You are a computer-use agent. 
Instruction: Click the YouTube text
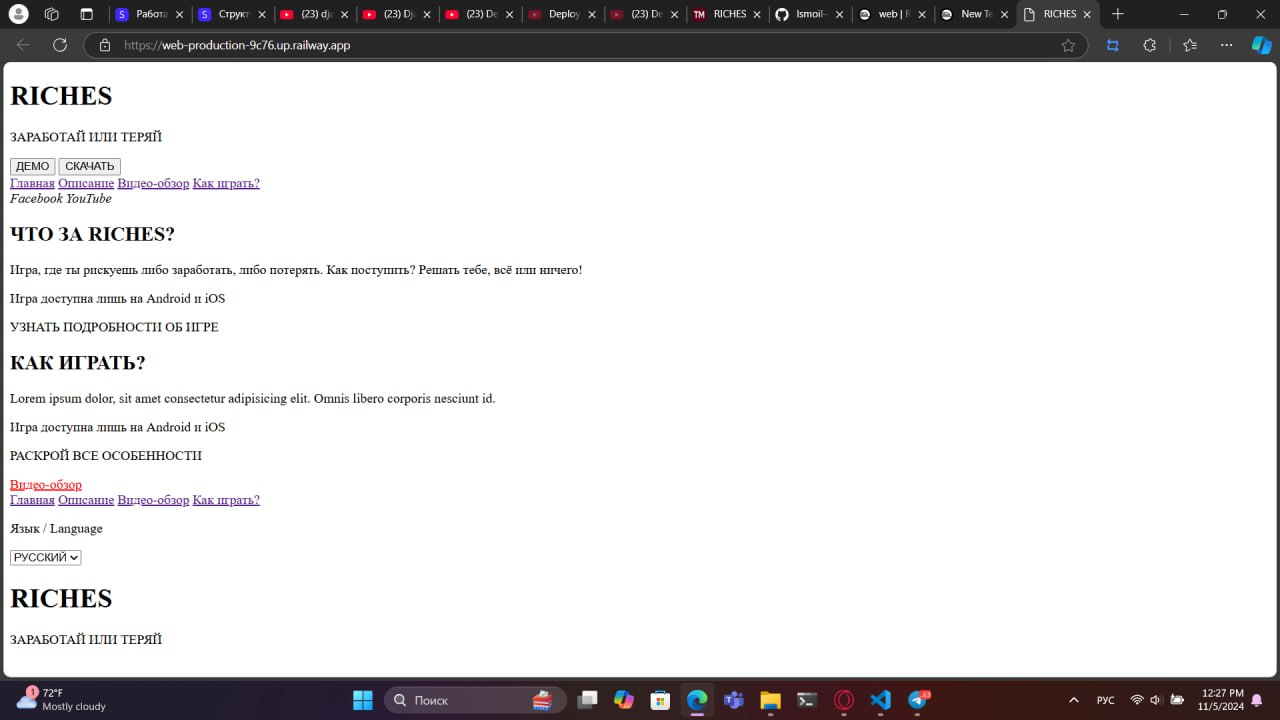click(x=89, y=199)
